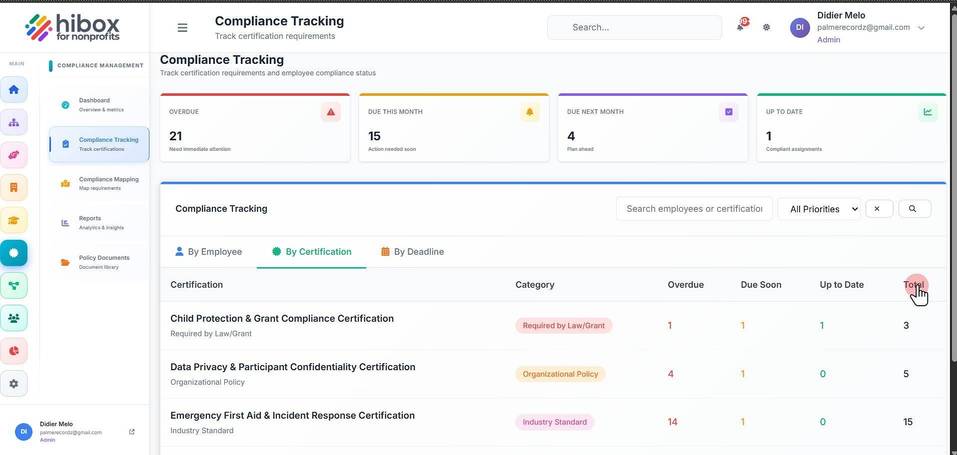Open the All Priorities dropdown
Viewport: 957px width, 455px height.
[819, 209]
